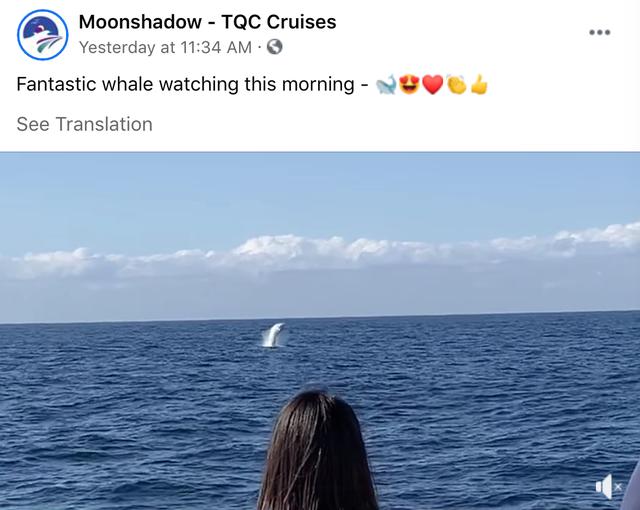Open the post timestamp Yesterday at 11:34 AM
Screen dimensions: 640x510
[165, 47]
